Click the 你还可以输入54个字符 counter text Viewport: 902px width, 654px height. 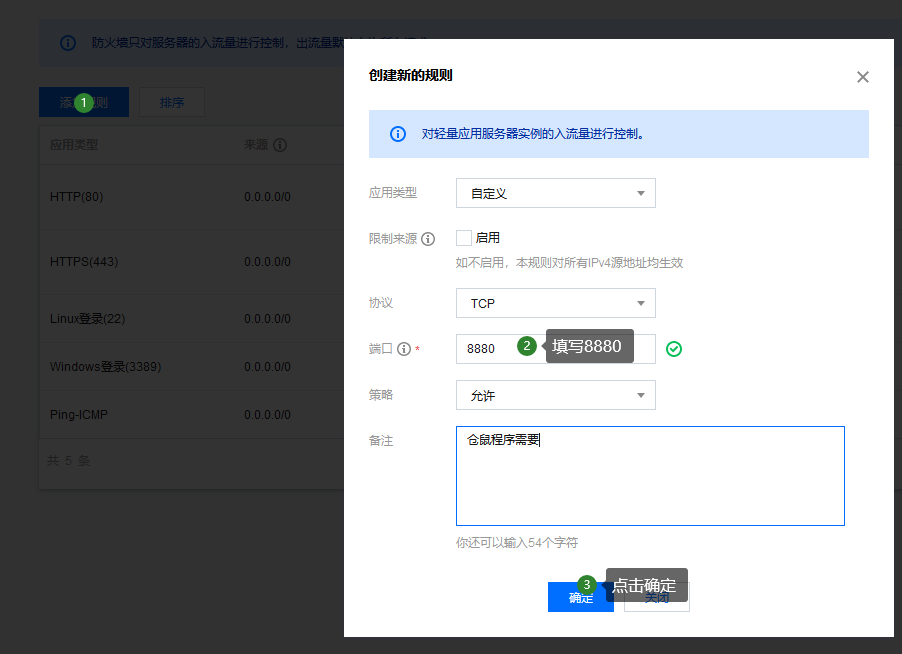tap(517, 542)
